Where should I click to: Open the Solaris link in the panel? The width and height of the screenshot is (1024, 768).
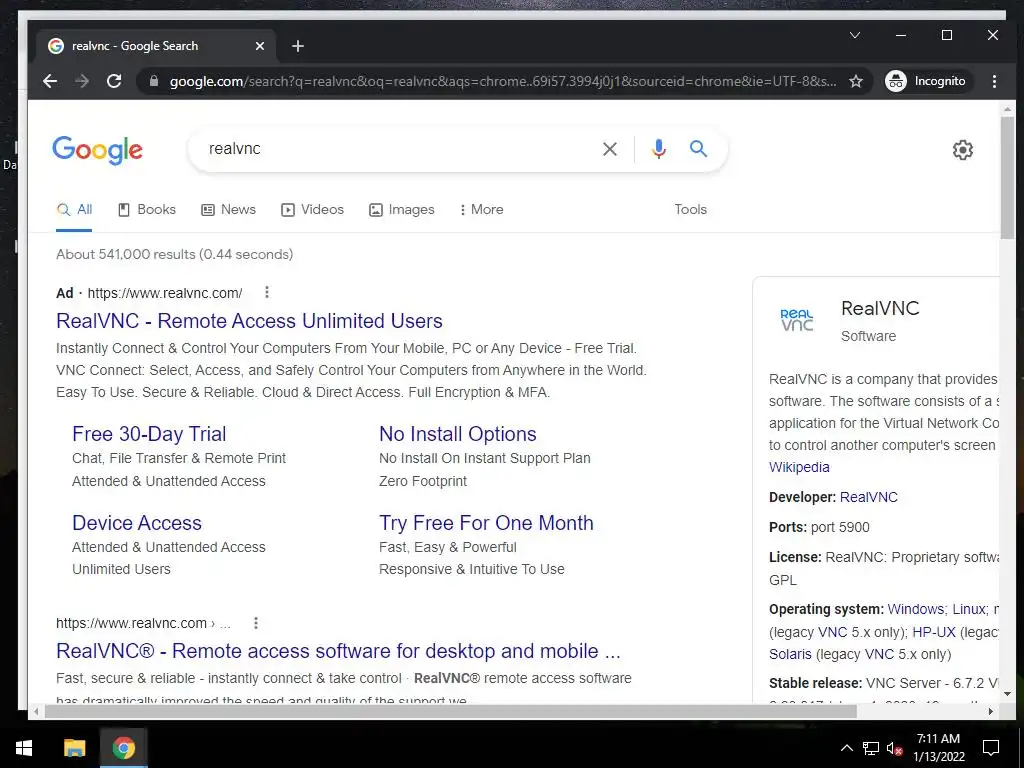[790, 654]
